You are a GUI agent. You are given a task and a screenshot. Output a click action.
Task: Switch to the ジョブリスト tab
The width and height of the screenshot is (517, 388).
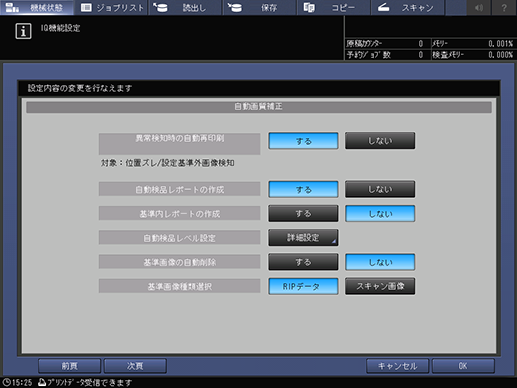pos(111,7)
